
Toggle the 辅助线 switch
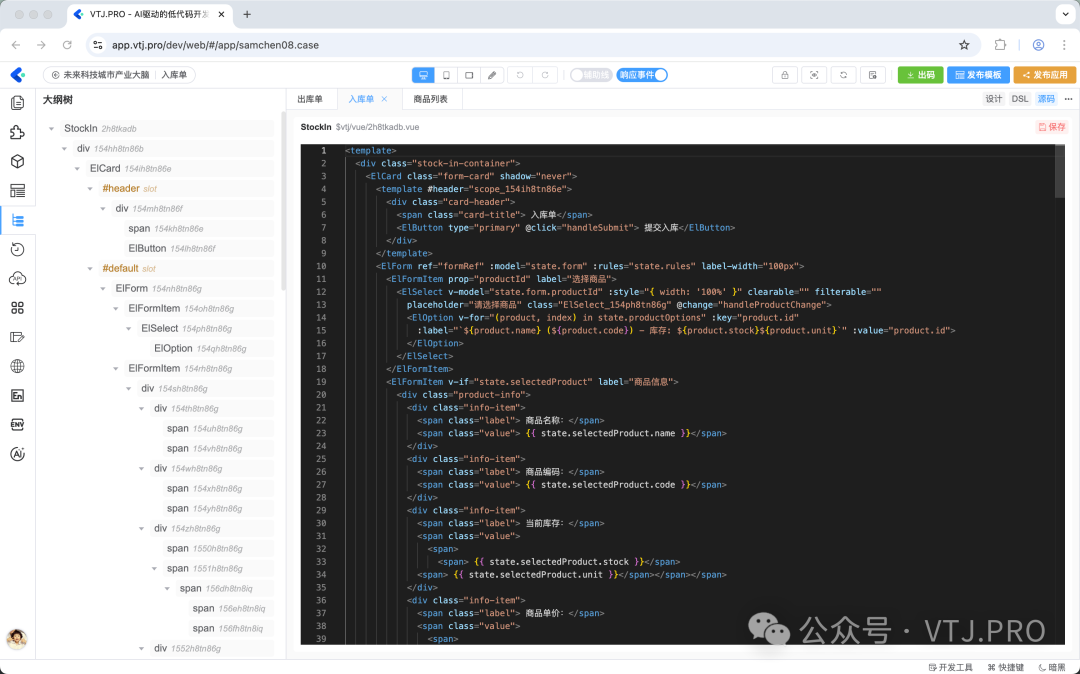[590, 75]
